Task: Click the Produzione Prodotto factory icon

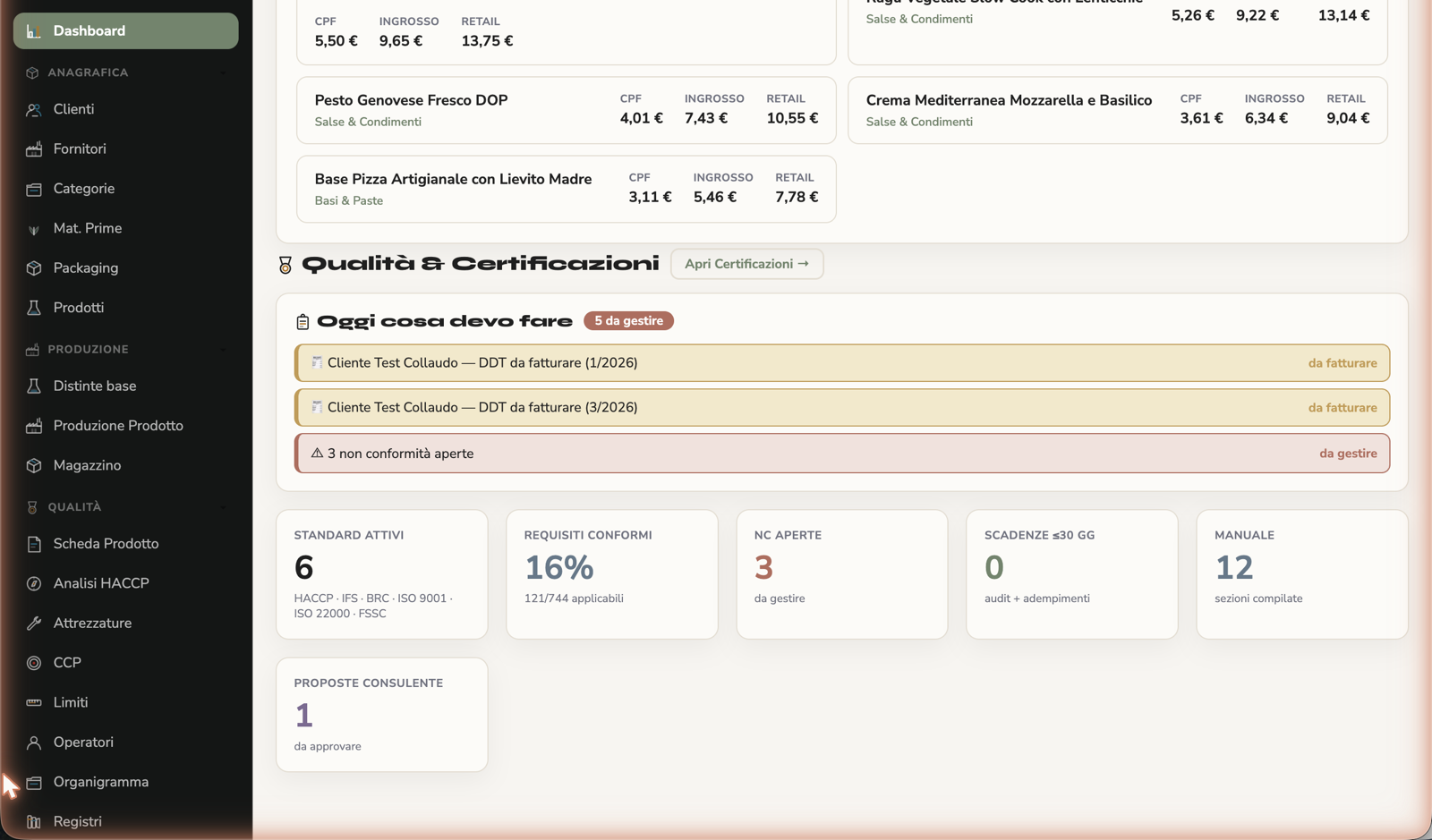Action: tap(34, 426)
